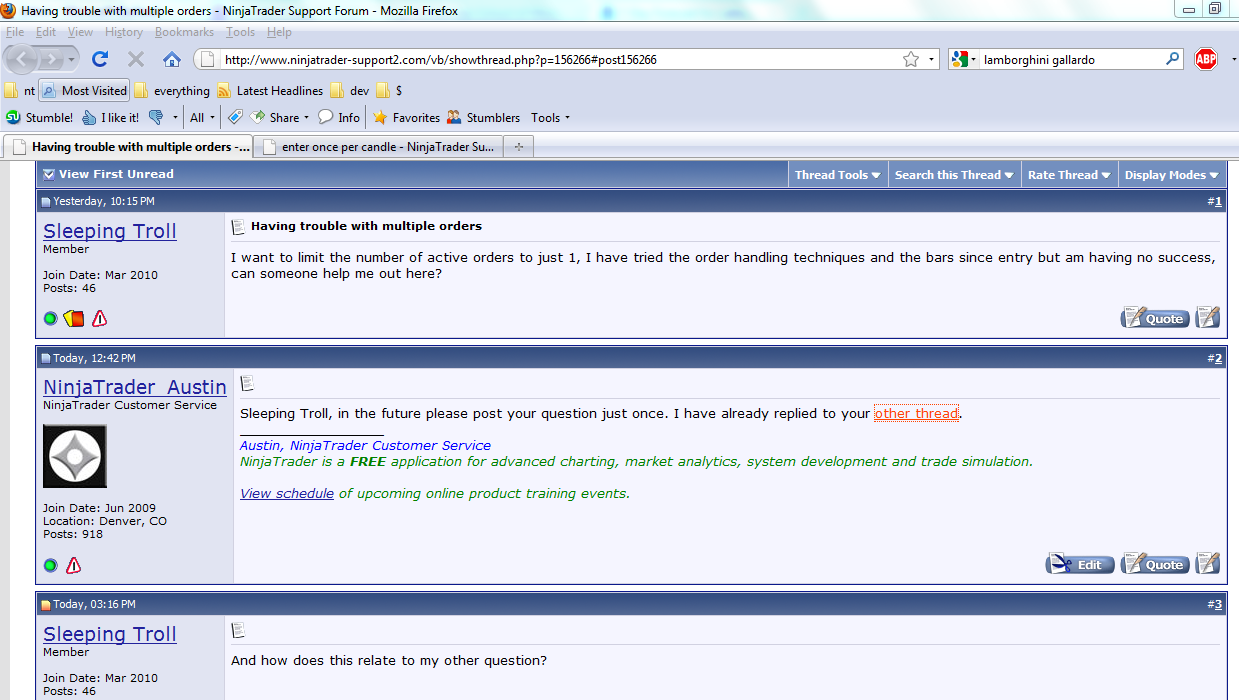Open the History menu

click(x=123, y=32)
